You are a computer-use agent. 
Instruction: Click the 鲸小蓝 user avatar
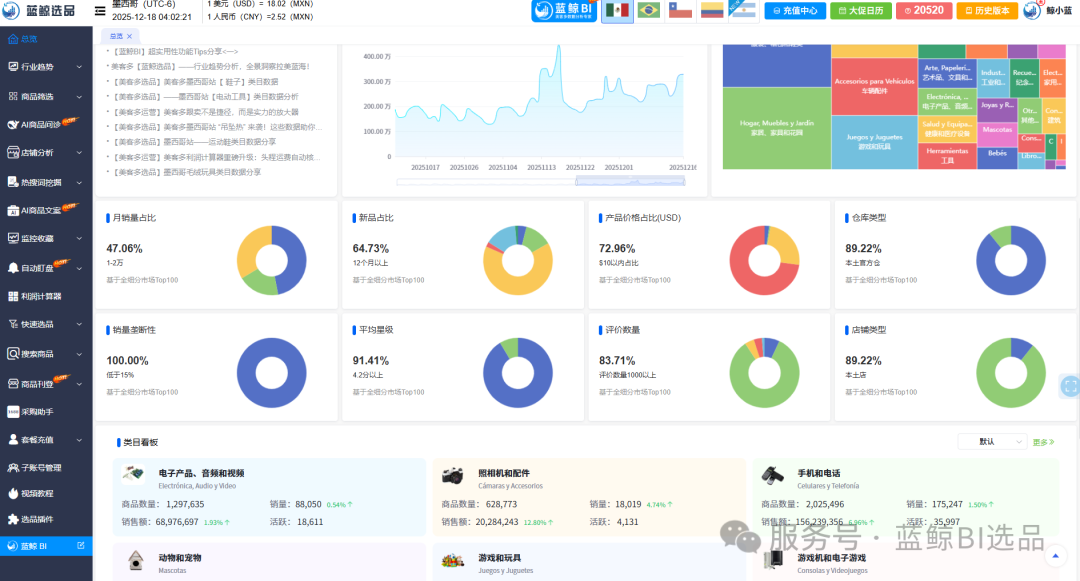tap(1031, 10)
